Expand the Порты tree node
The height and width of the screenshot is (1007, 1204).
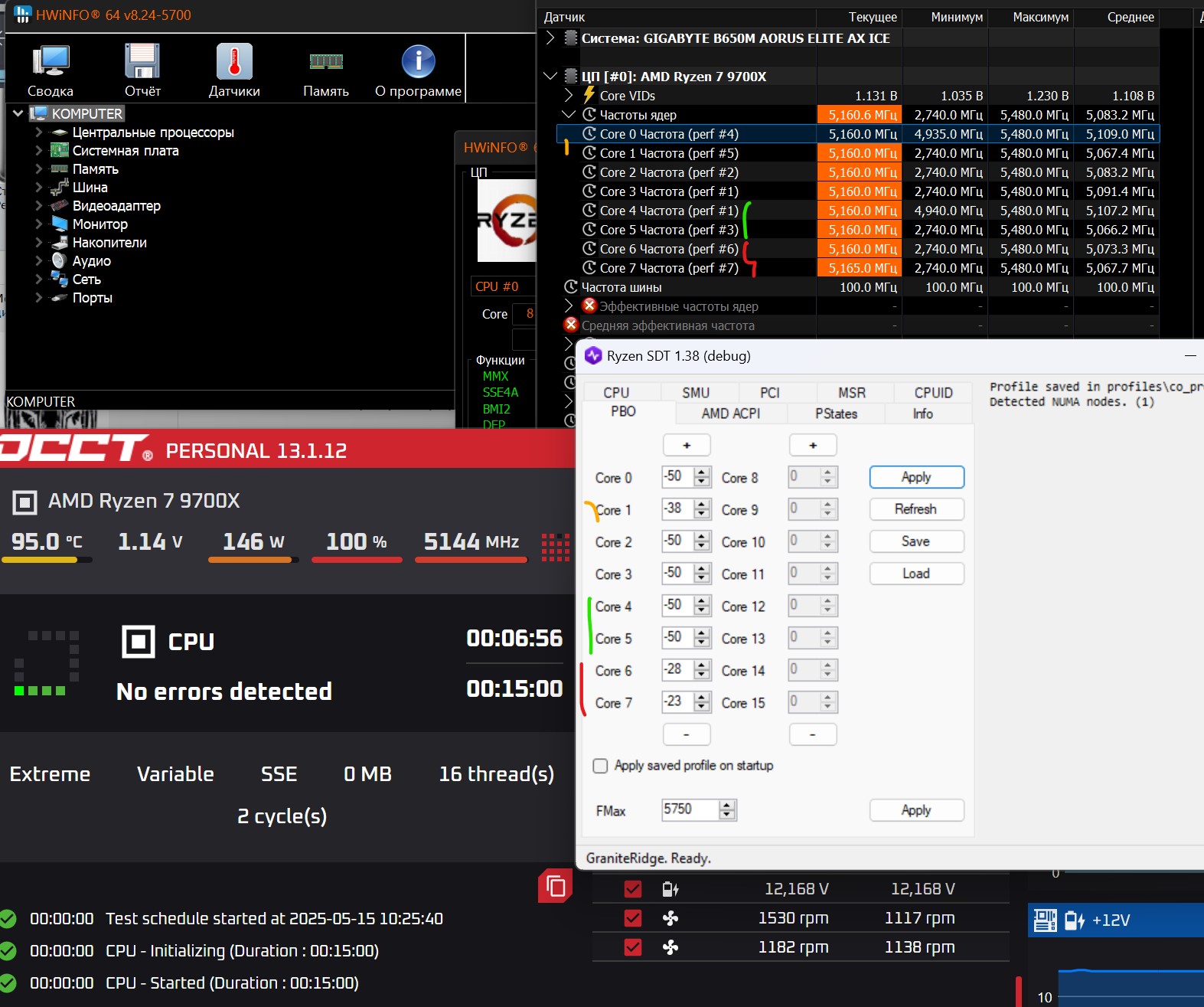click(38, 297)
